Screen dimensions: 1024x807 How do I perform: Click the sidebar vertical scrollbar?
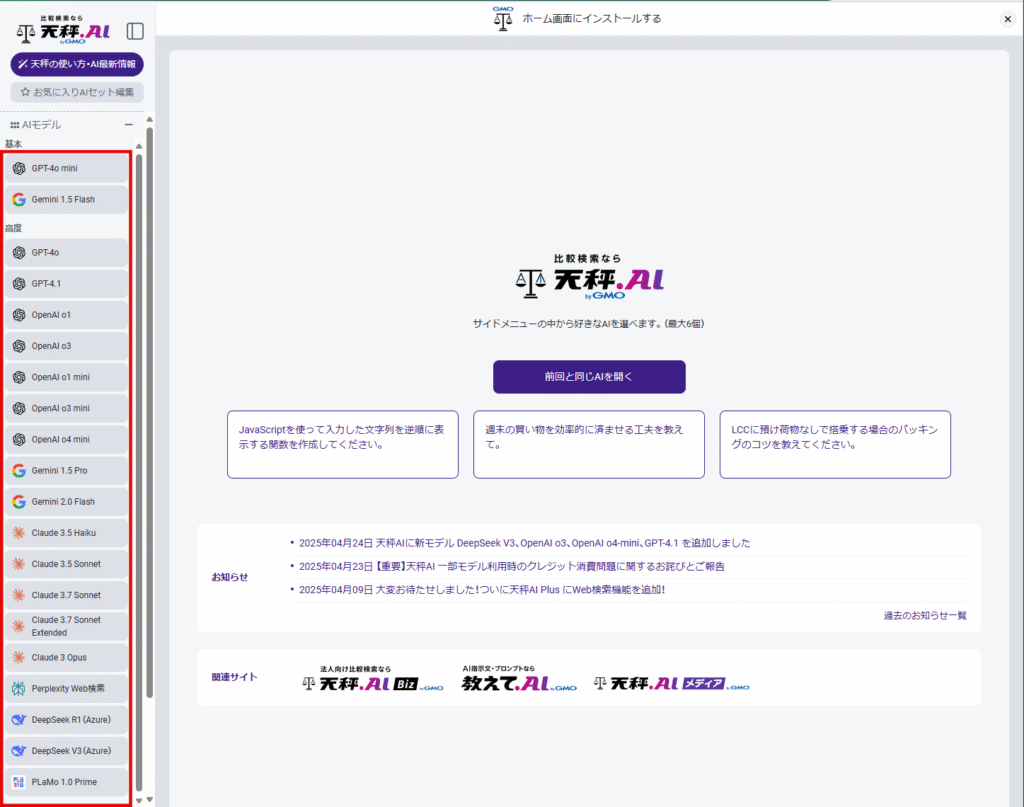tap(150, 411)
